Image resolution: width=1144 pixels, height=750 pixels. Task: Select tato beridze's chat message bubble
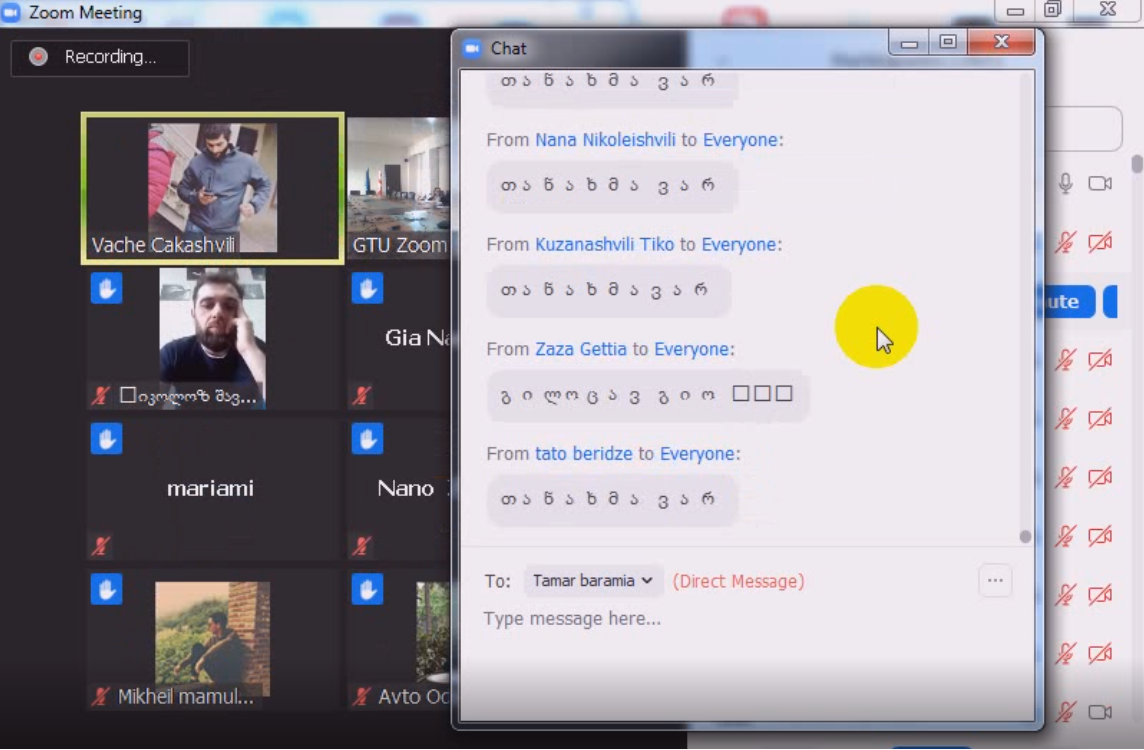pyautogui.click(x=612, y=500)
